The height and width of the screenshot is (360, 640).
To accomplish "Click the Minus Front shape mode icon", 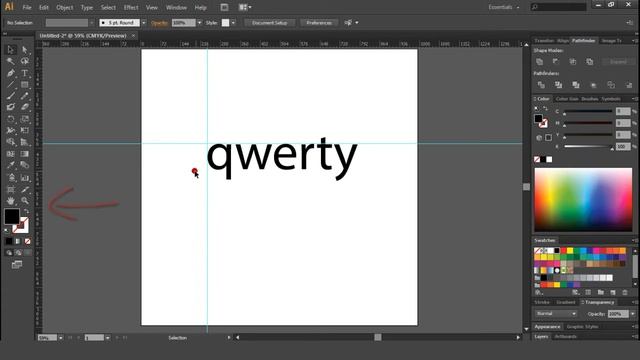I will (556, 62).
